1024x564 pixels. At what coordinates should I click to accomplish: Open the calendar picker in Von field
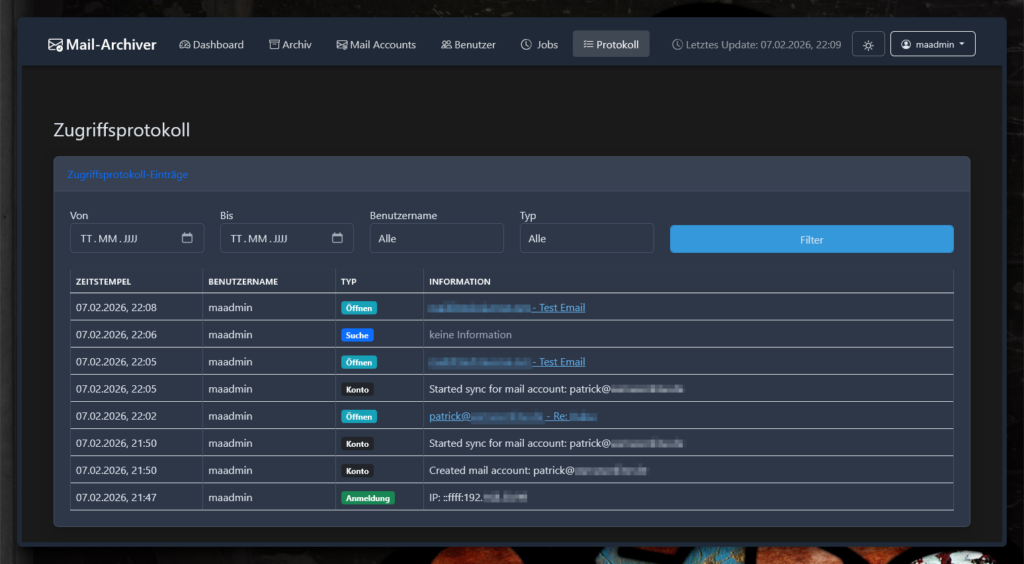click(x=187, y=238)
